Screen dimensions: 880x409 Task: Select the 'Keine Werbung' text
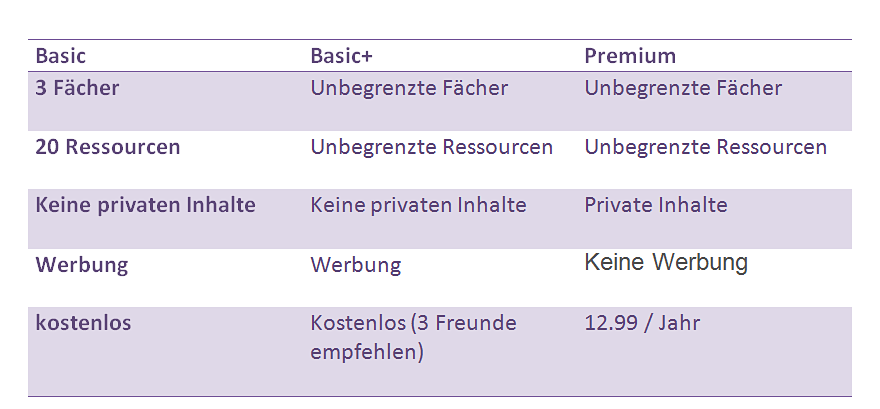665,263
